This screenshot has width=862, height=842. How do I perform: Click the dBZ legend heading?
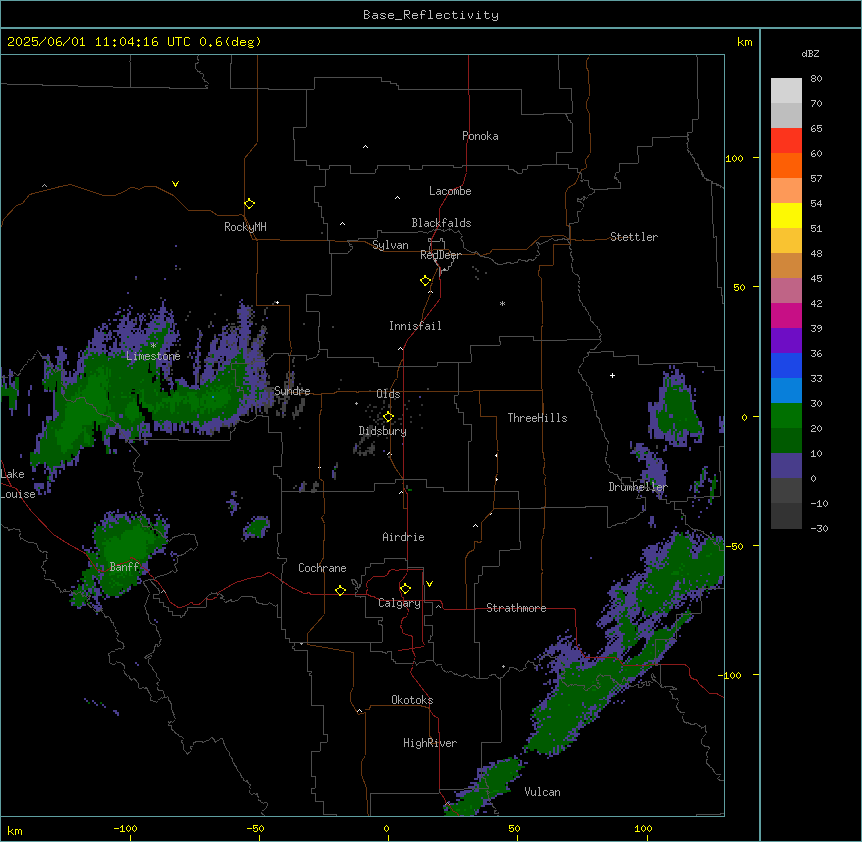click(810, 53)
